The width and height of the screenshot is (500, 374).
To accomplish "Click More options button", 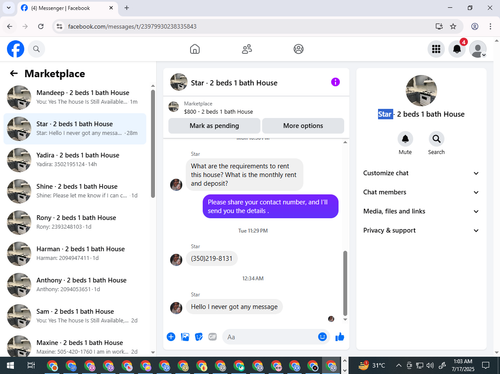I will tap(303, 126).
